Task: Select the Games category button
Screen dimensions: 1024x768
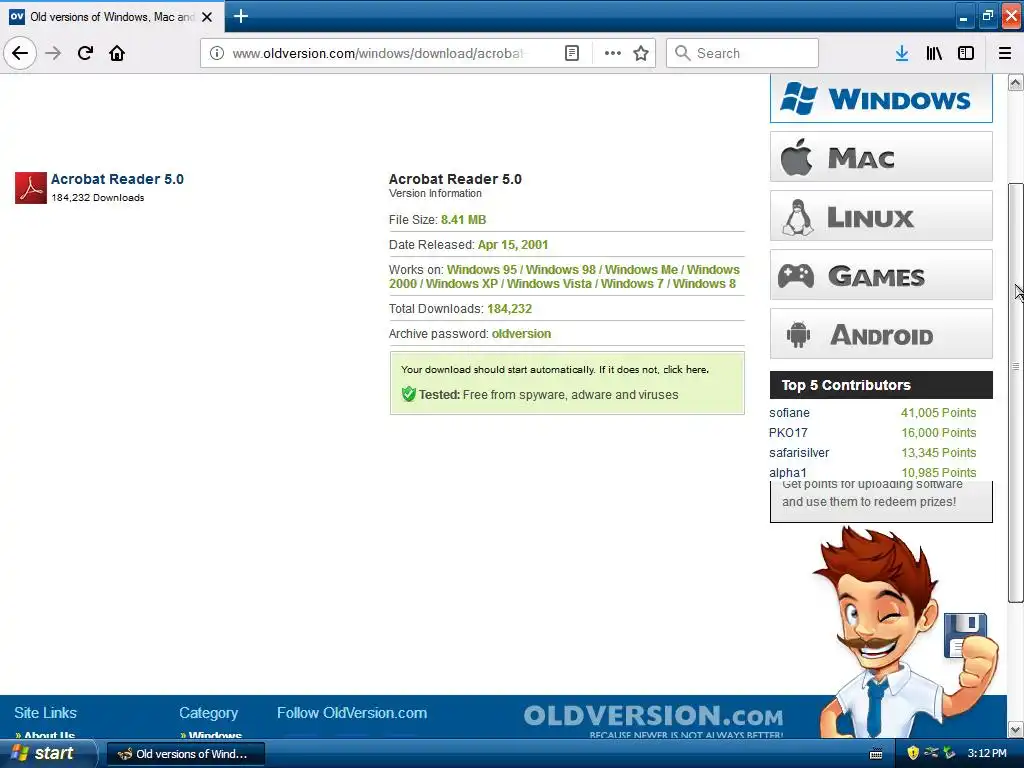Action: [x=881, y=275]
